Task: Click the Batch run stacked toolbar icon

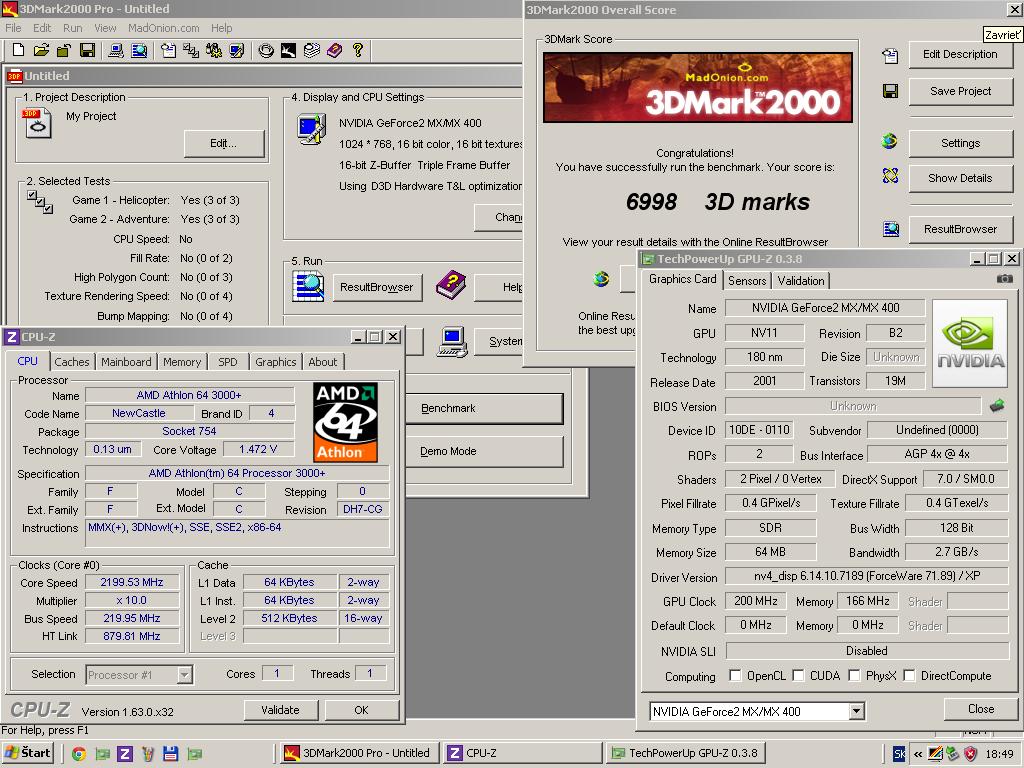Action: [312, 50]
